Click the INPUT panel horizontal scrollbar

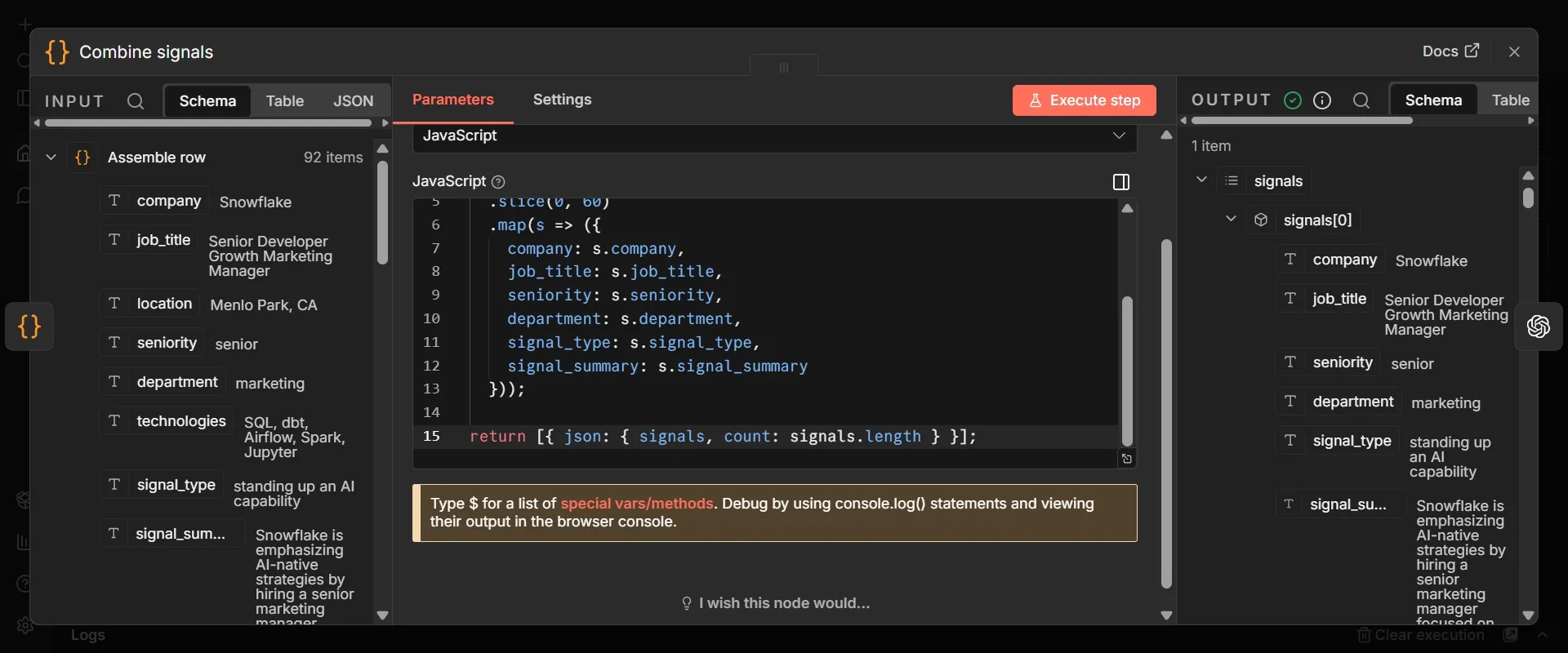click(208, 123)
